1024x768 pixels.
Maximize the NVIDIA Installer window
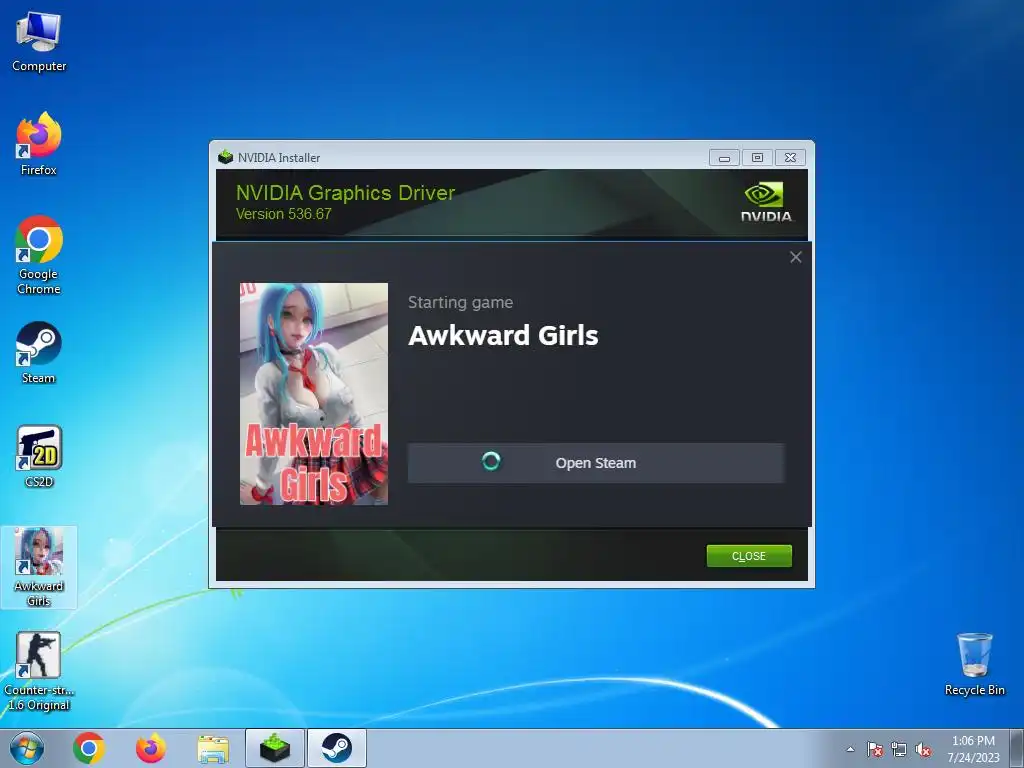(757, 157)
